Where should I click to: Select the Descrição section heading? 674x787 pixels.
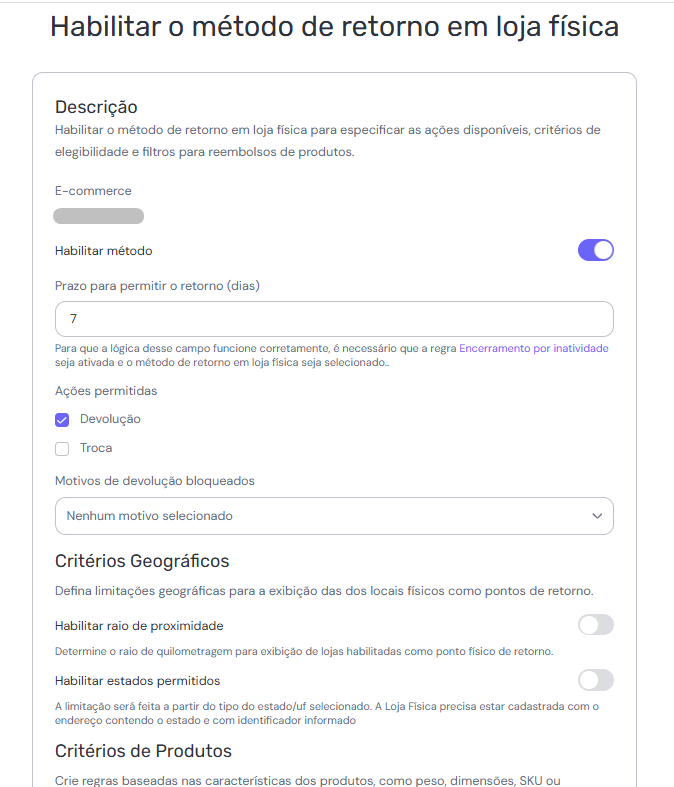click(x=96, y=107)
